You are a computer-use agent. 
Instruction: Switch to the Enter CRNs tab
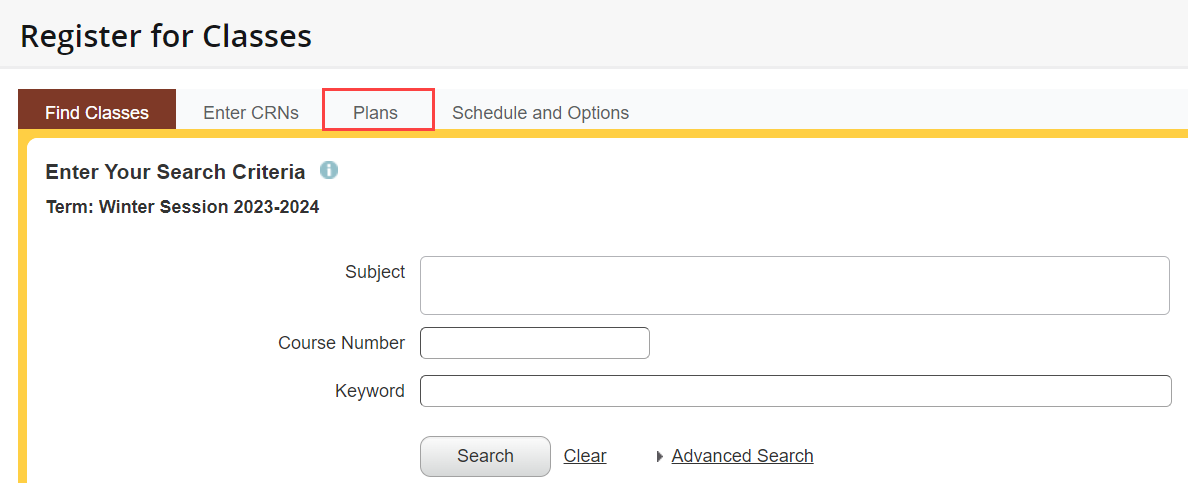[x=251, y=113]
